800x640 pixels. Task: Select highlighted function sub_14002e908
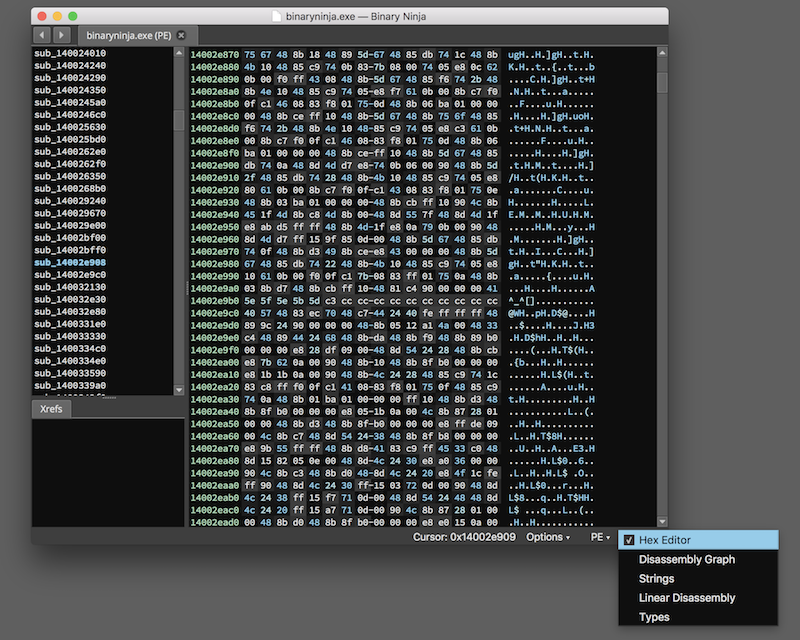tap(70, 262)
